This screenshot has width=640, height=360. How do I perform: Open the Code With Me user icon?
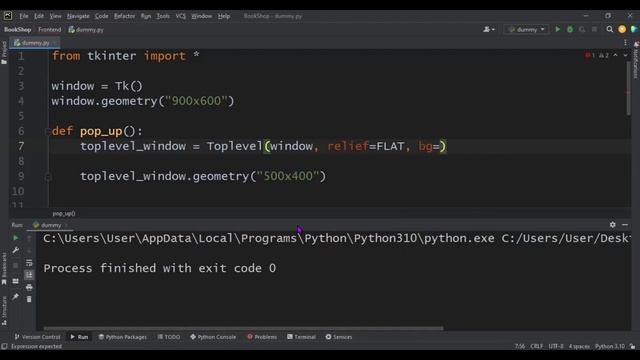[488, 29]
